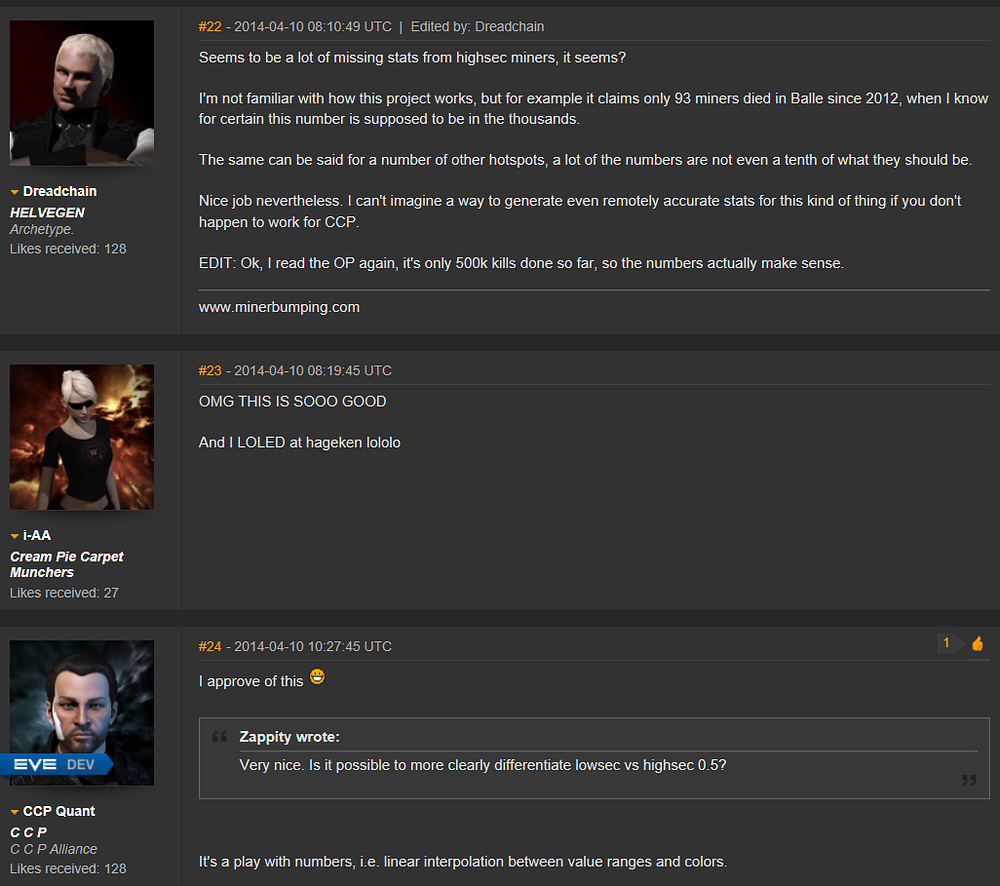Screen dimensions: 1000x886
Task: Click the opening quote mark icon in Zappity's quote
Action: (x=219, y=737)
